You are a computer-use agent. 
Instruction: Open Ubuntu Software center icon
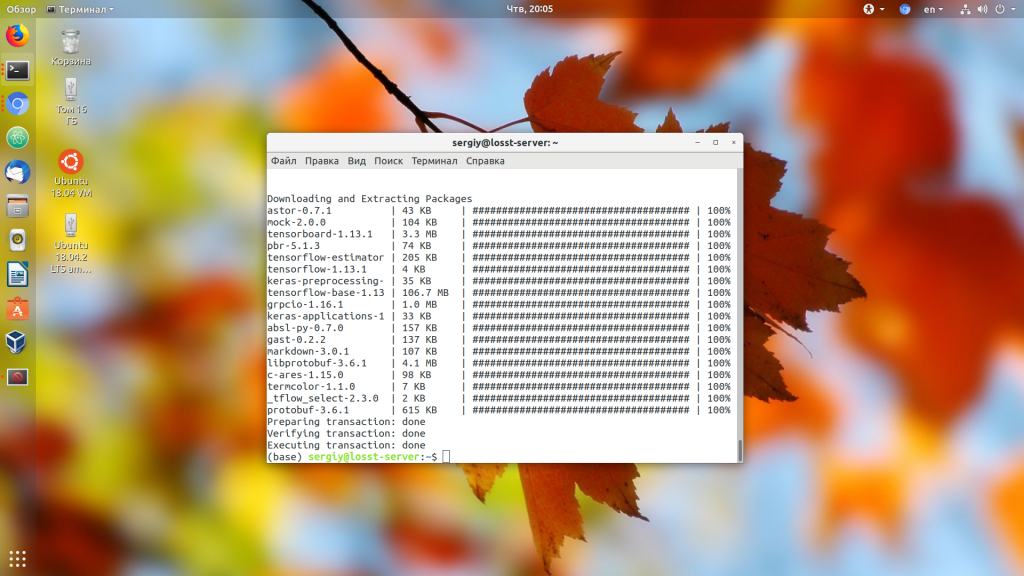(17, 309)
